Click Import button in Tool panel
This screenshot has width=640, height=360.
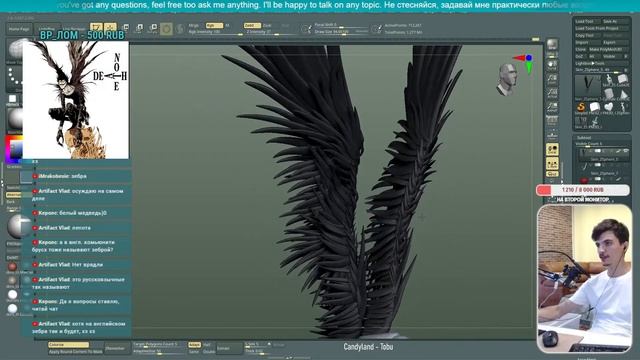coord(587,42)
